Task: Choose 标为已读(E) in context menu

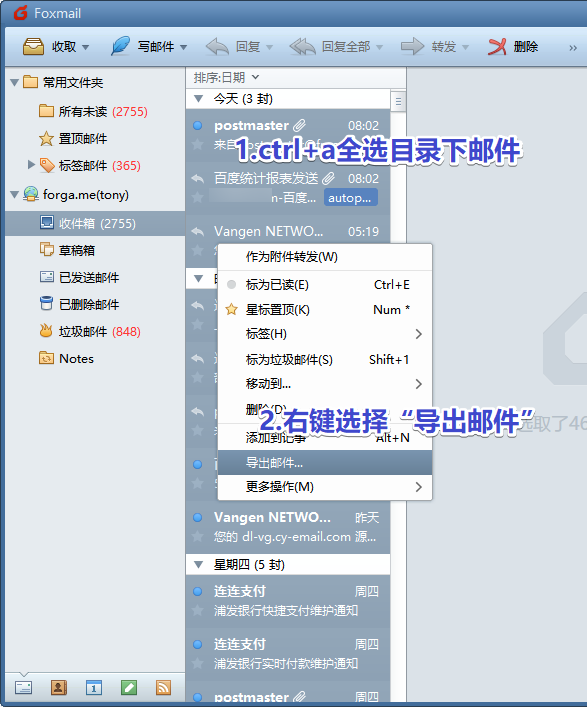Action: click(325, 285)
